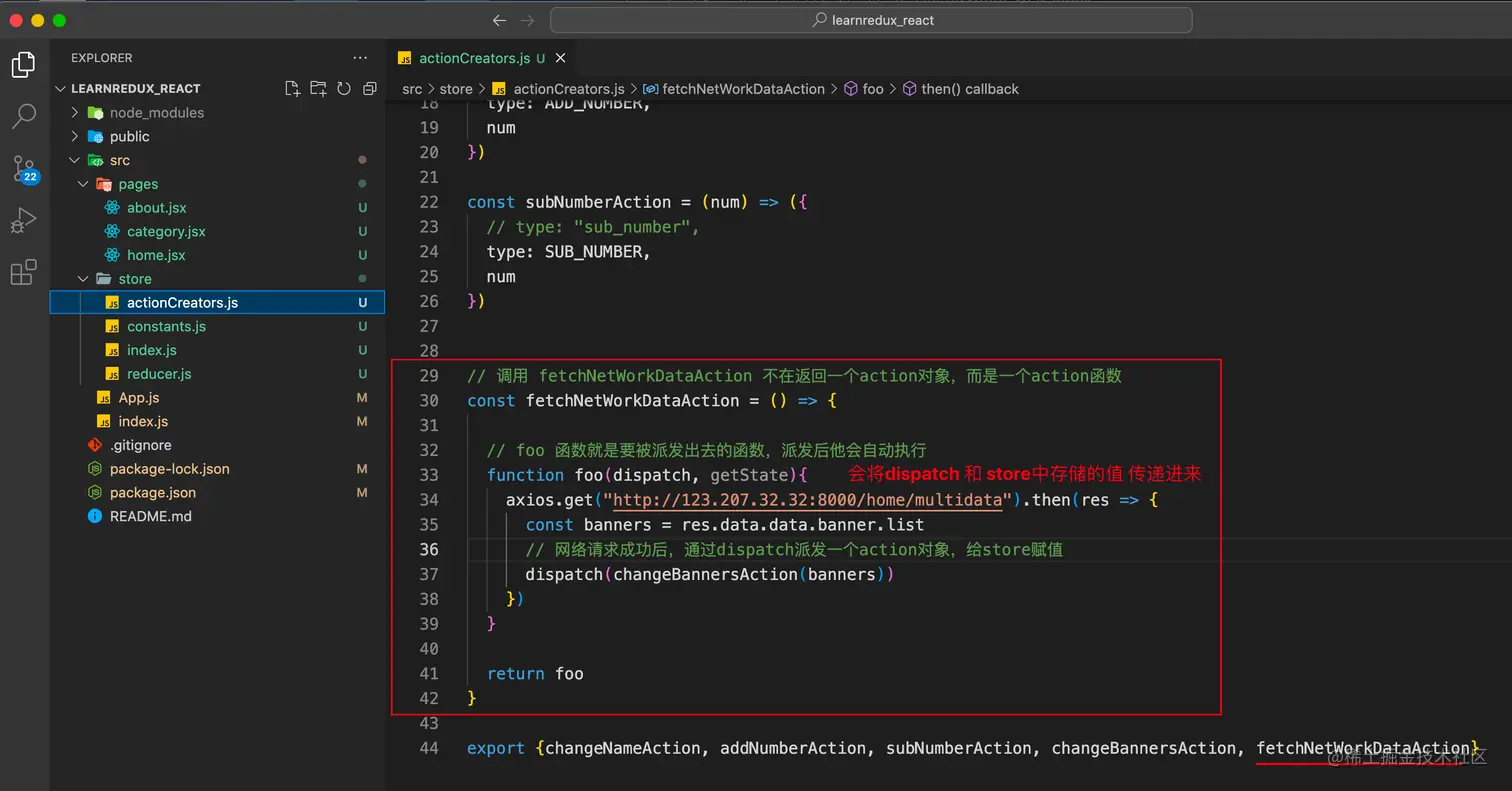The width and height of the screenshot is (1512, 791).
Task: Click 'const banners' on line 35
Action: click(588, 525)
